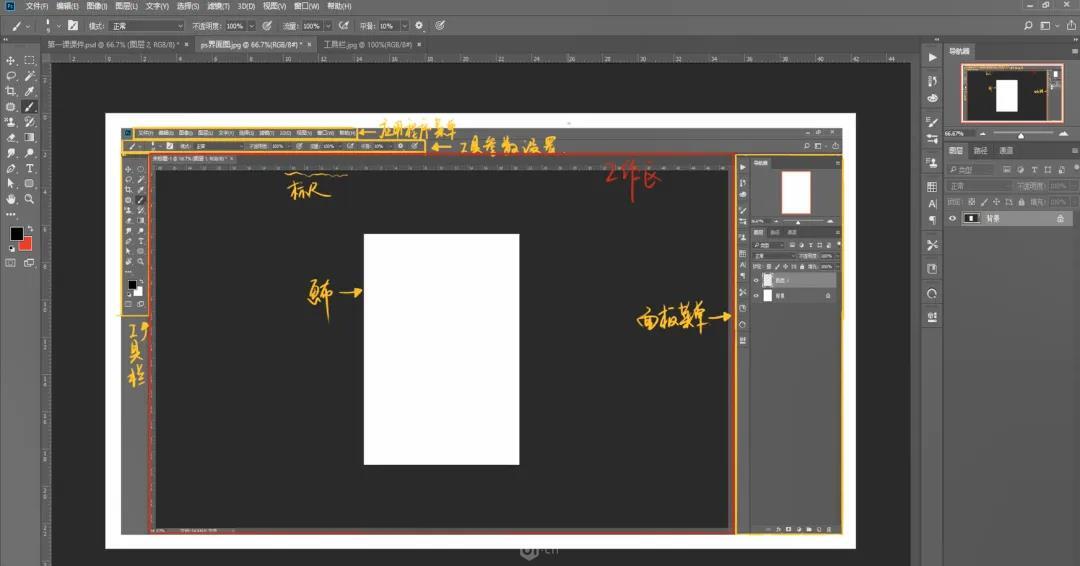Expand the 不透明度 opacity dropdown arrow
The height and width of the screenshot is (566, 1080).
pyautogui.click(x=251, y=25)
